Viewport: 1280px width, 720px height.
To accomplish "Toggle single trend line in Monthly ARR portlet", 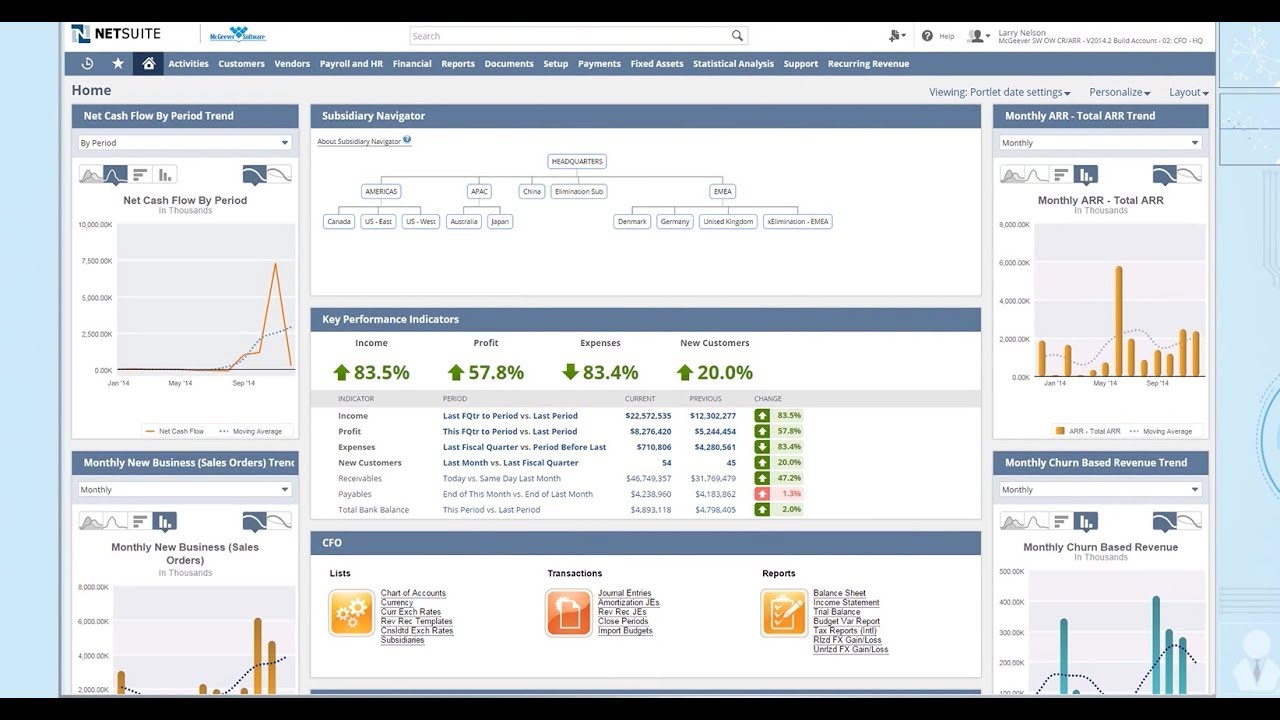I will tap(1165, 175).
